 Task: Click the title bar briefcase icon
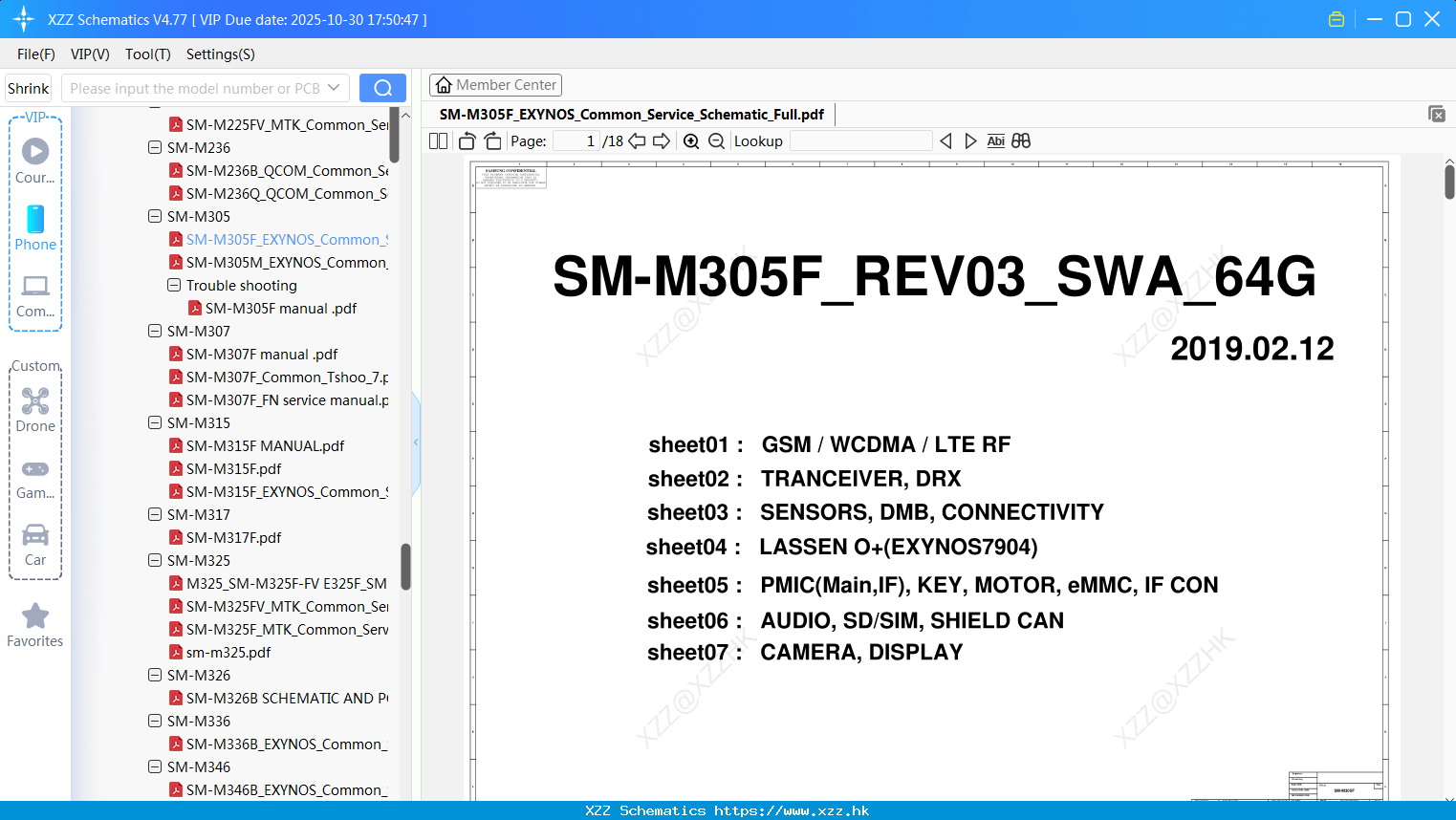tap(1336, 19)
